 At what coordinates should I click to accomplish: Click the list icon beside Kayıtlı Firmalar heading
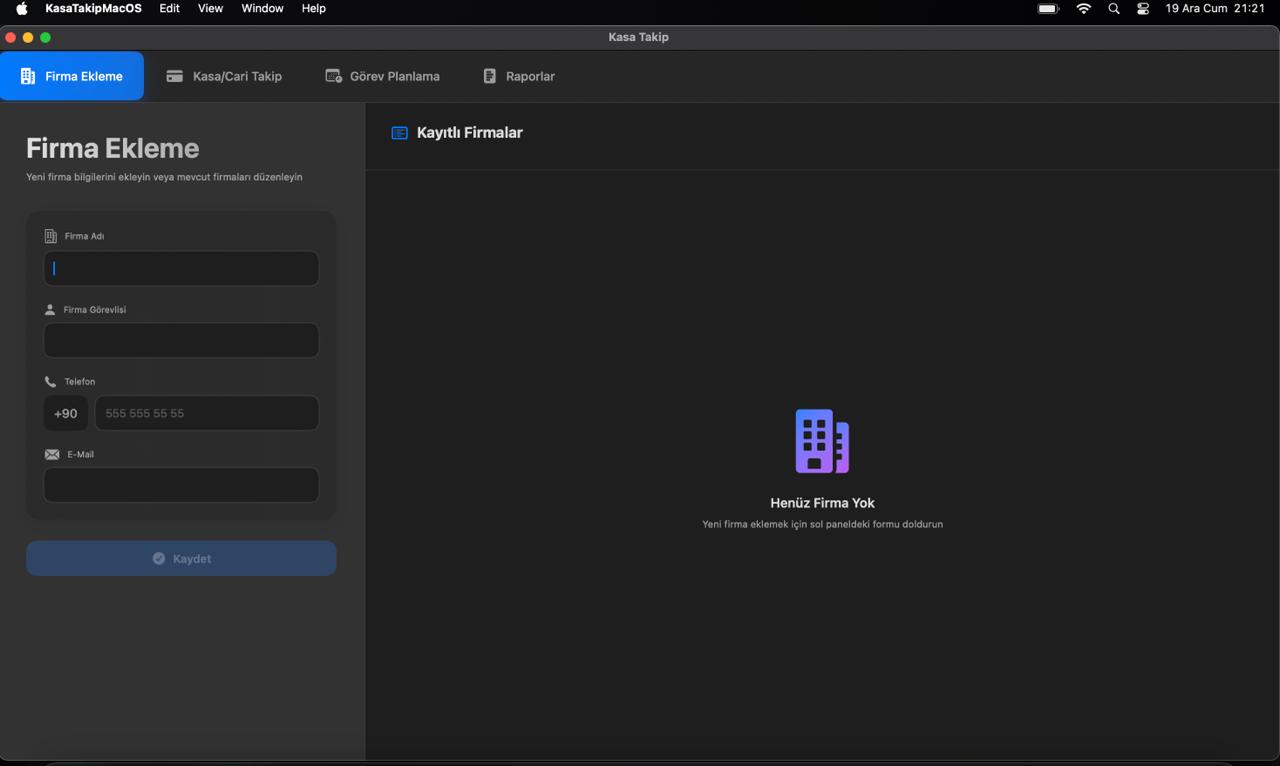click(x=399, y=132)
